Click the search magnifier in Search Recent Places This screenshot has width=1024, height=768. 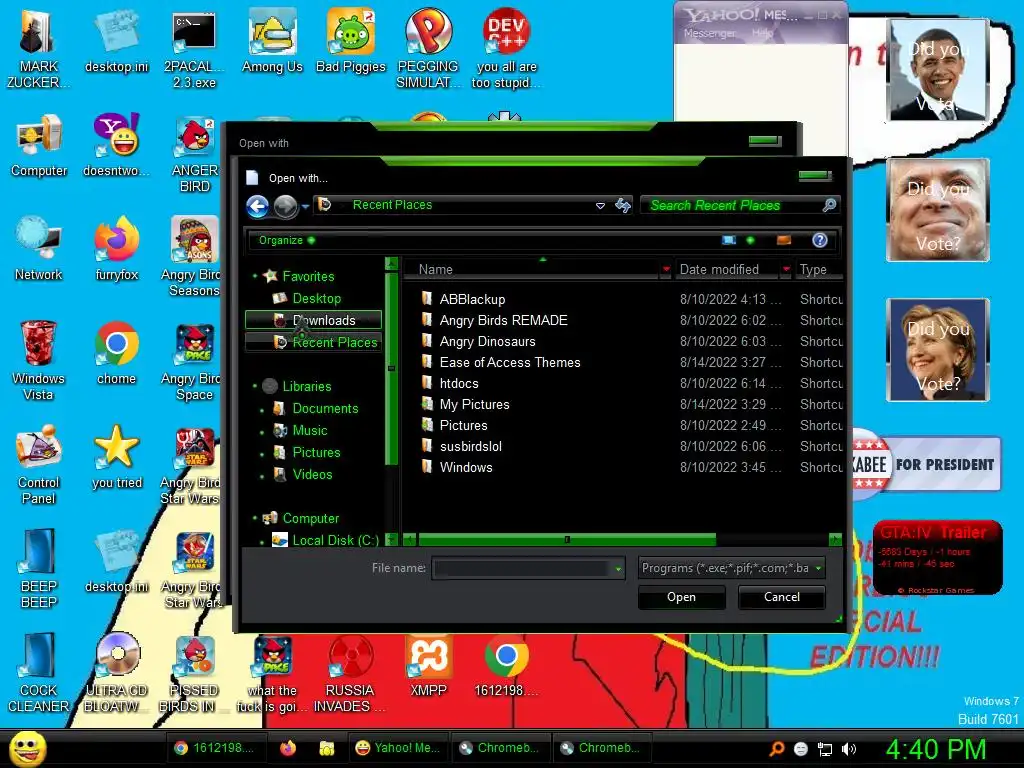pyautogui.click(x=829, y=206)
